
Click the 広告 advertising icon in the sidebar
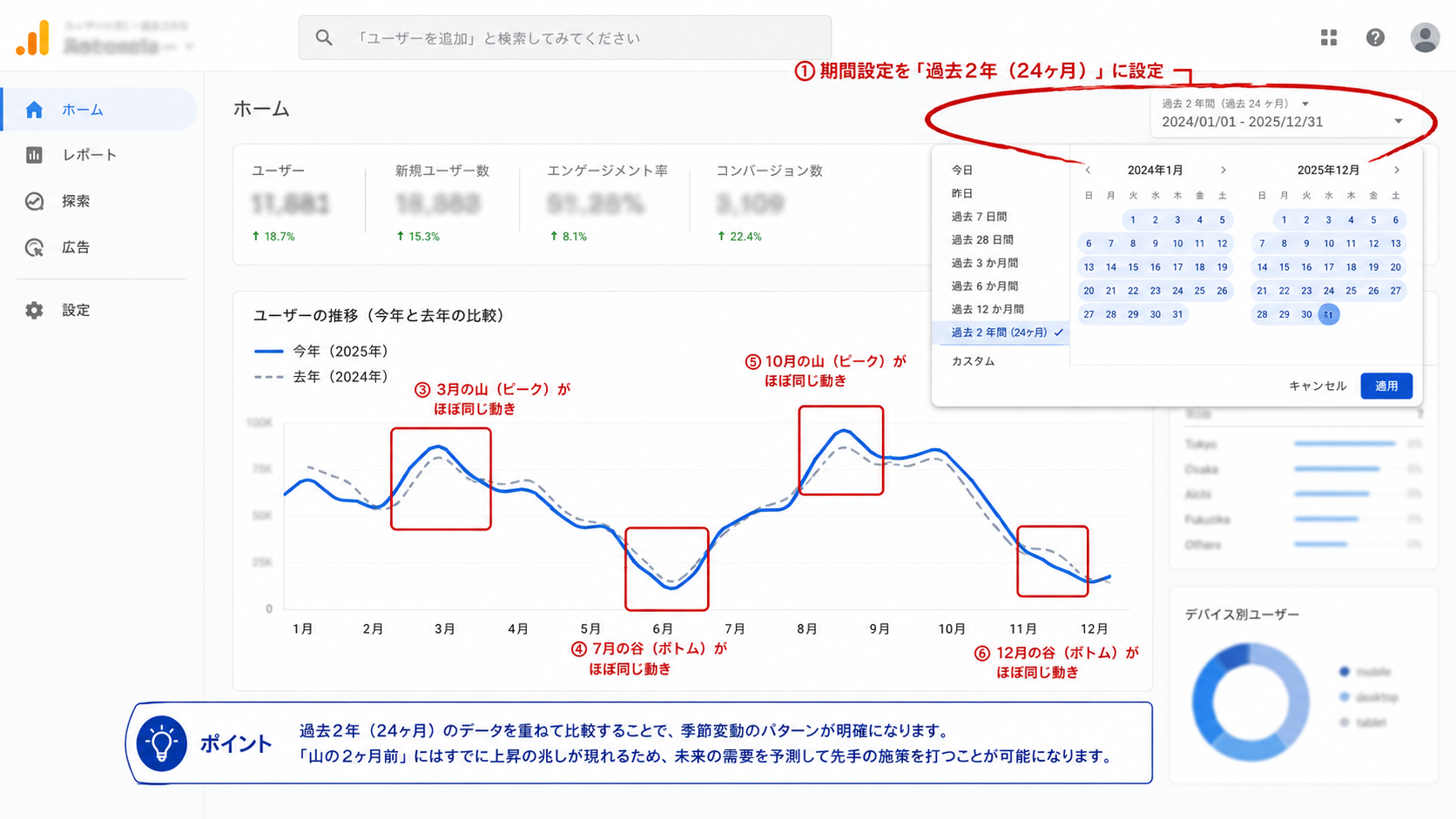34,247
